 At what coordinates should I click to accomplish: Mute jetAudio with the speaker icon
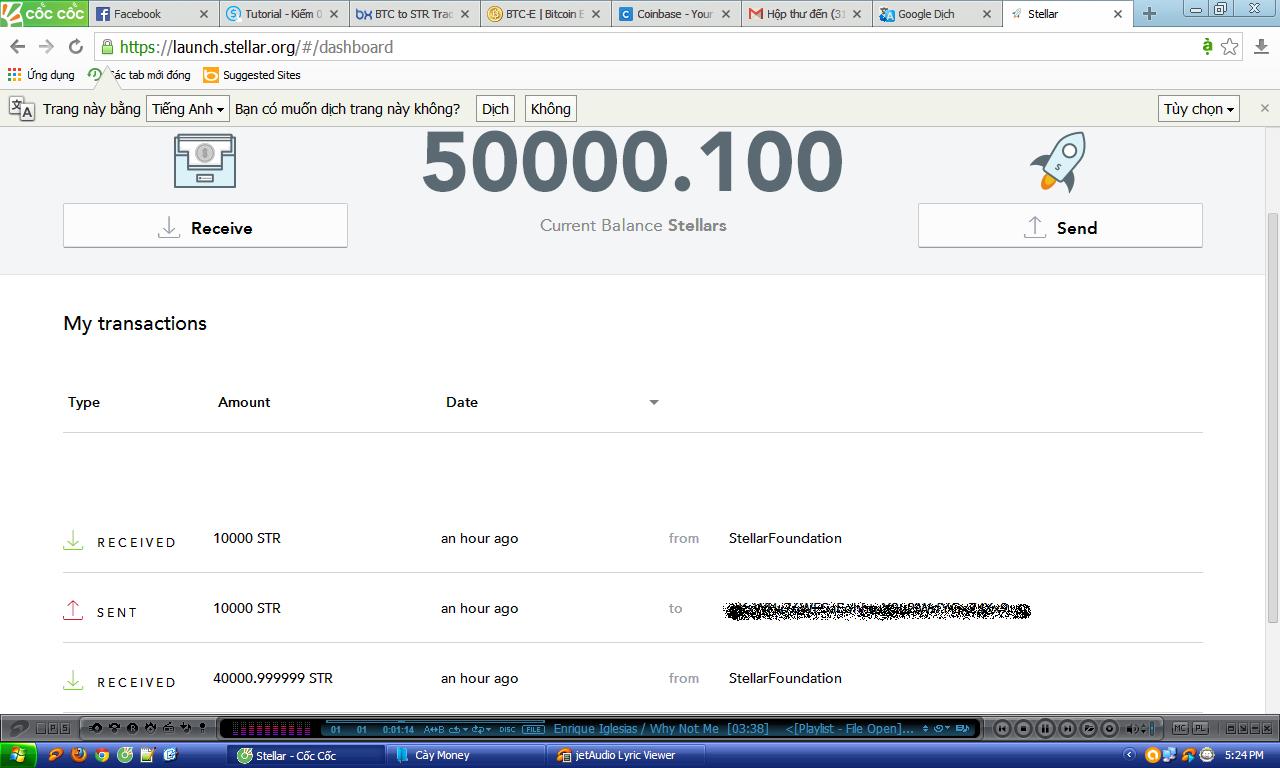(1130, 729)
